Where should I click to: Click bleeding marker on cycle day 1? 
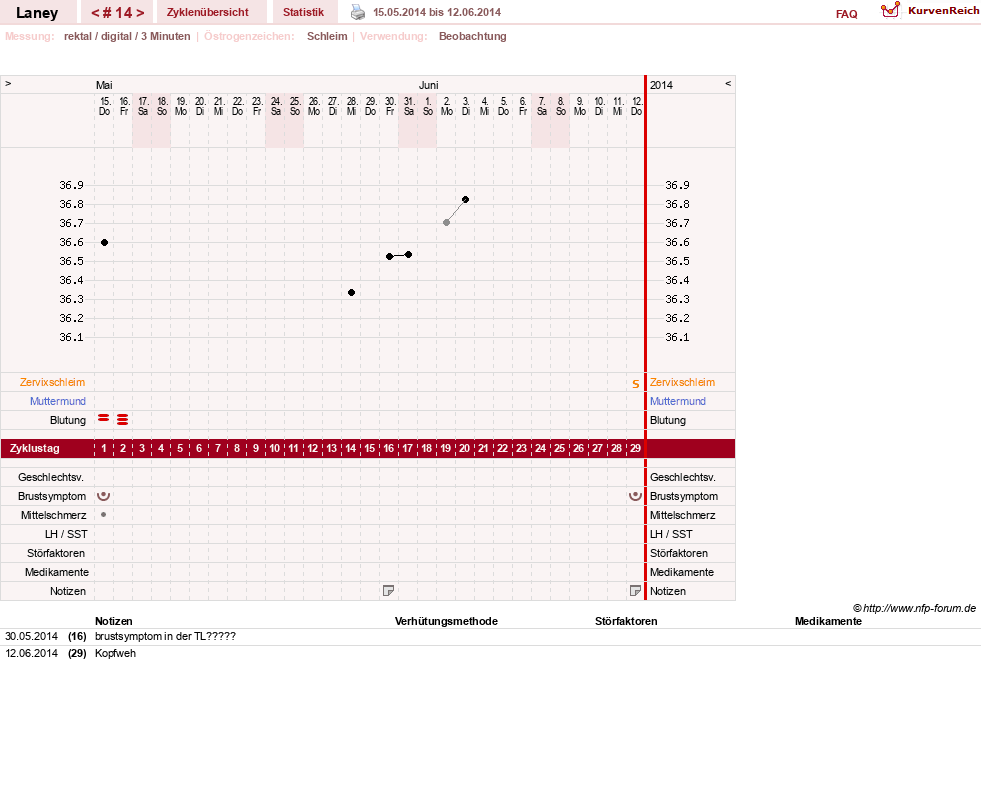click(x=104, y=418)
